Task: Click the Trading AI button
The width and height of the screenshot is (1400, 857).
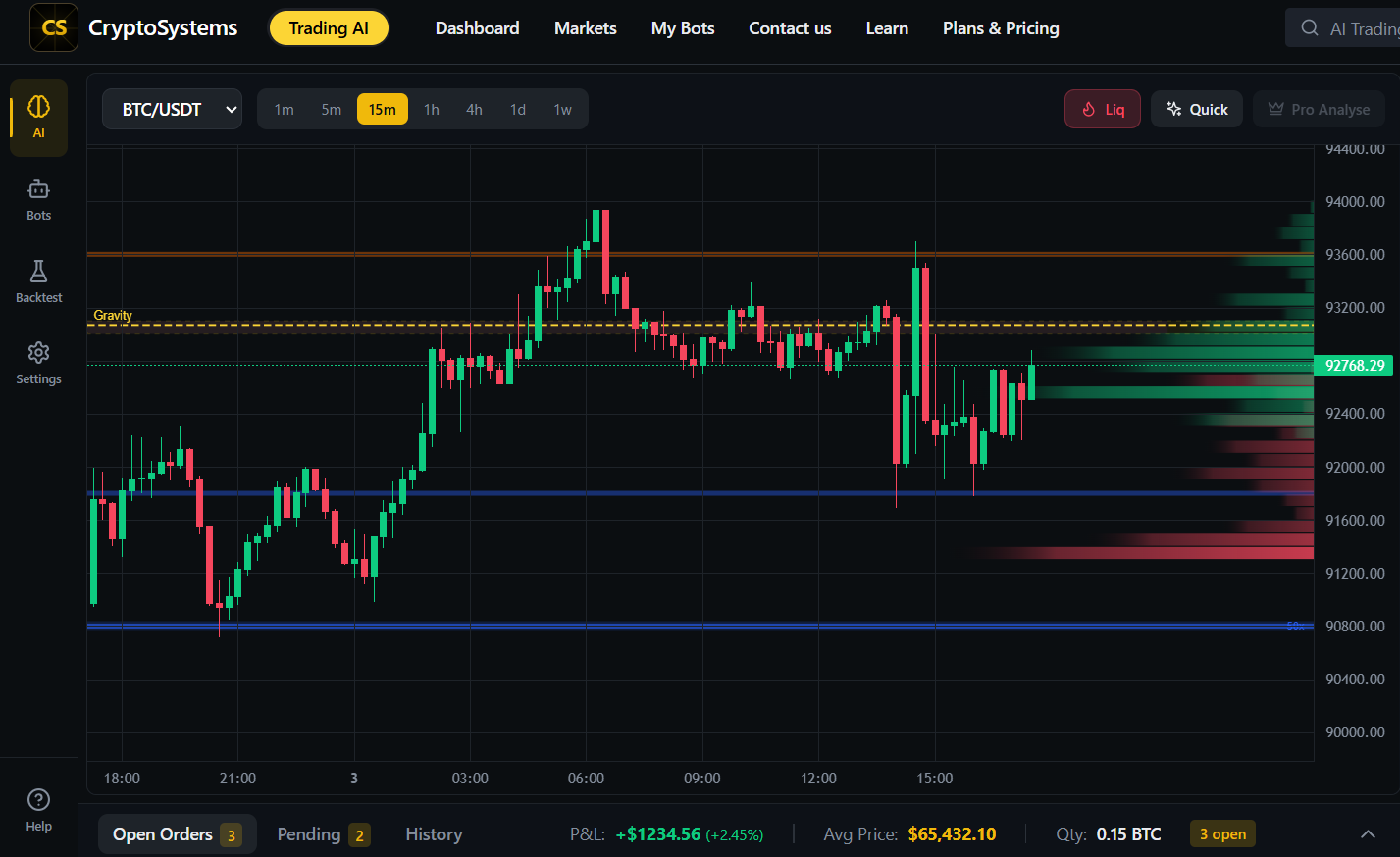Action: coord(329,28)
